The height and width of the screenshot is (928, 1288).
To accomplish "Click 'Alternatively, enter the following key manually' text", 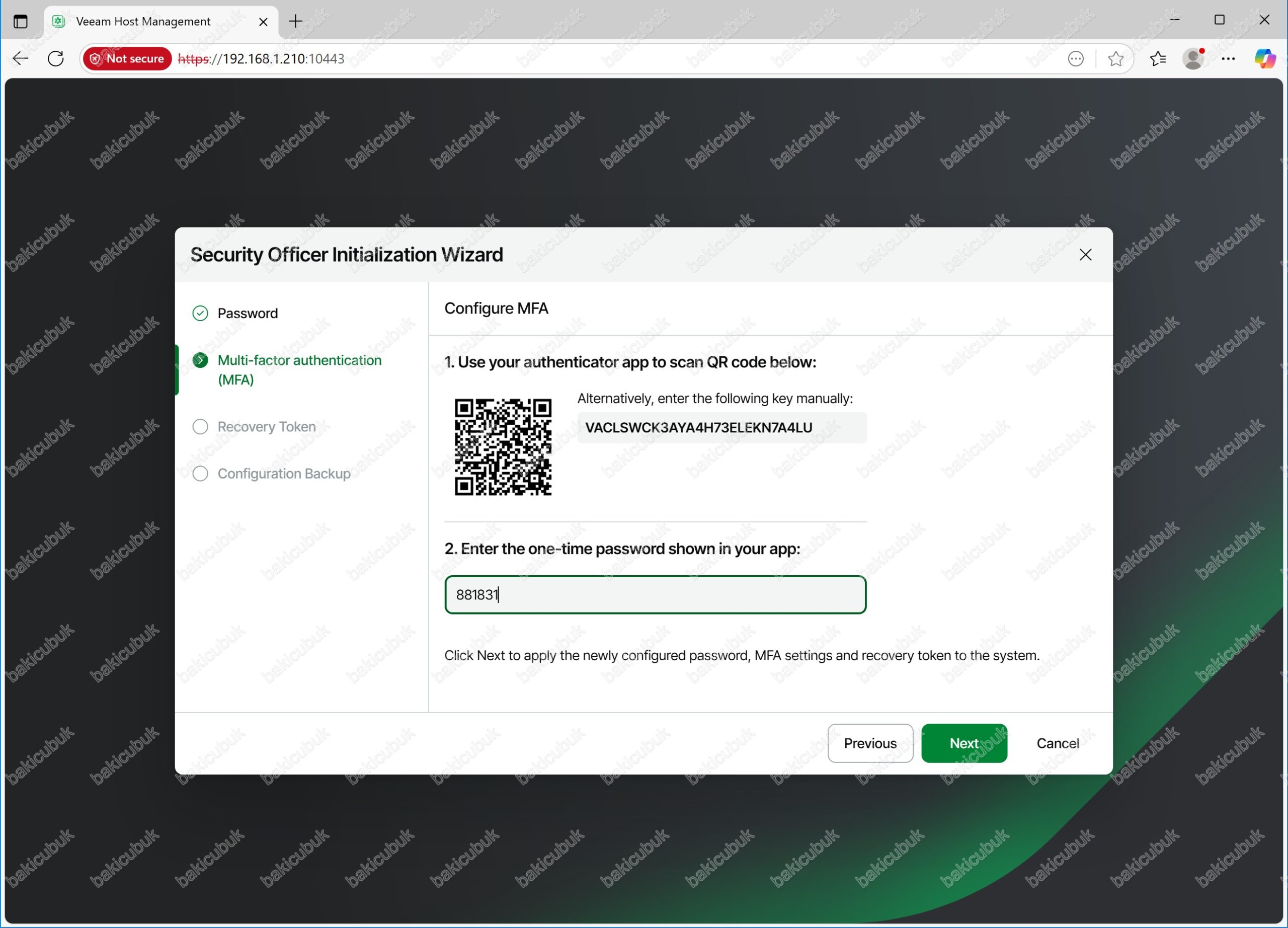I will (x=715, y=398).
